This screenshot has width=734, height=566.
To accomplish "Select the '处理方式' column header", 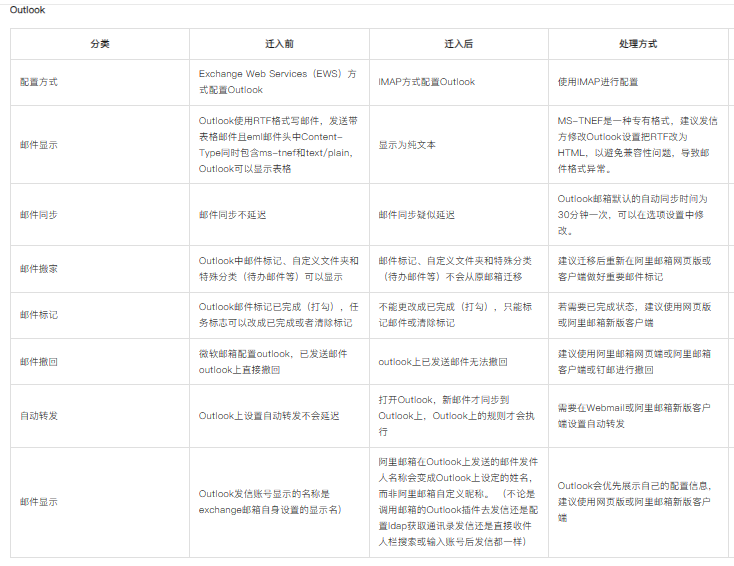I will click(638, 44).
